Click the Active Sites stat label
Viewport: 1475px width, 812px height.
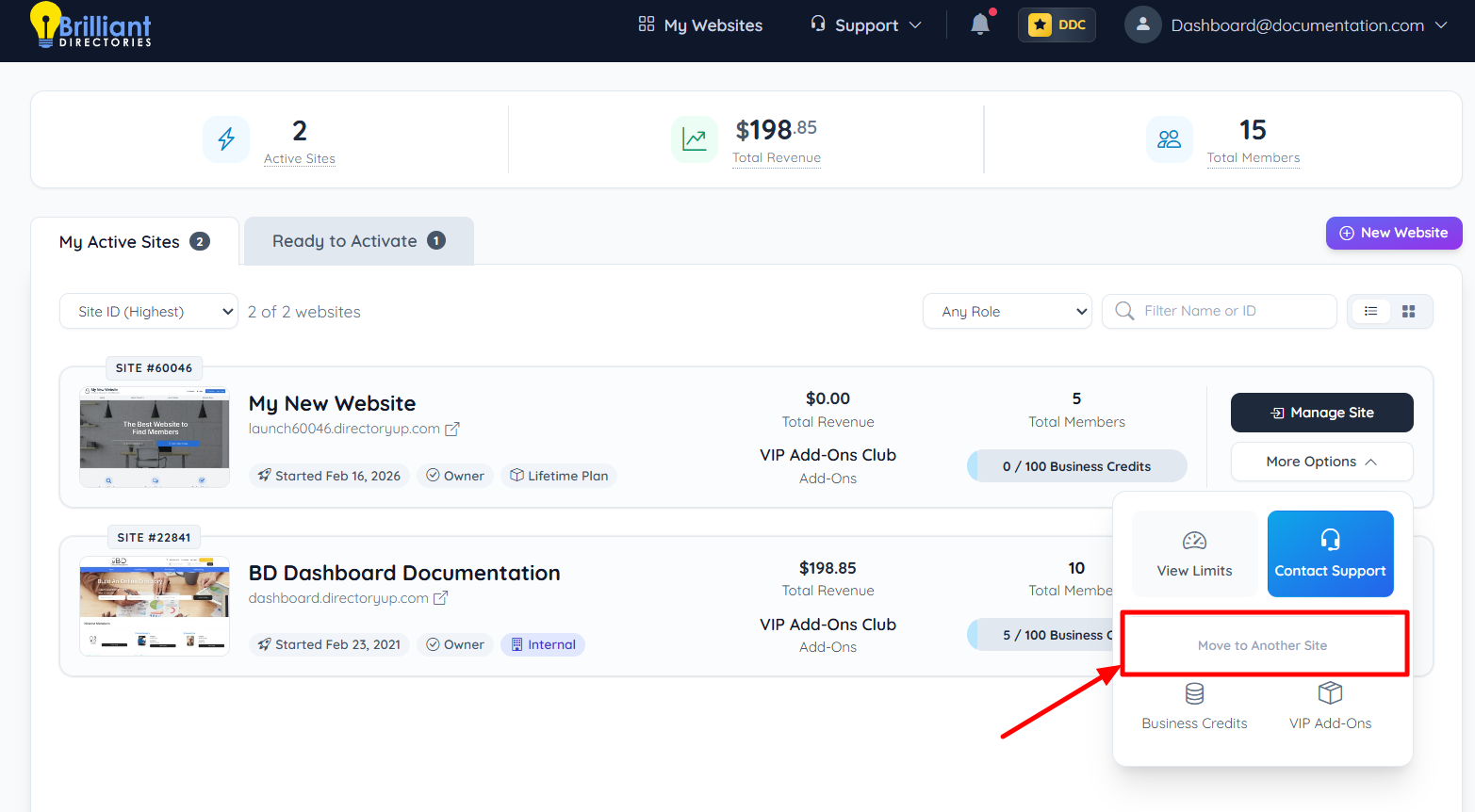(300, 158)
